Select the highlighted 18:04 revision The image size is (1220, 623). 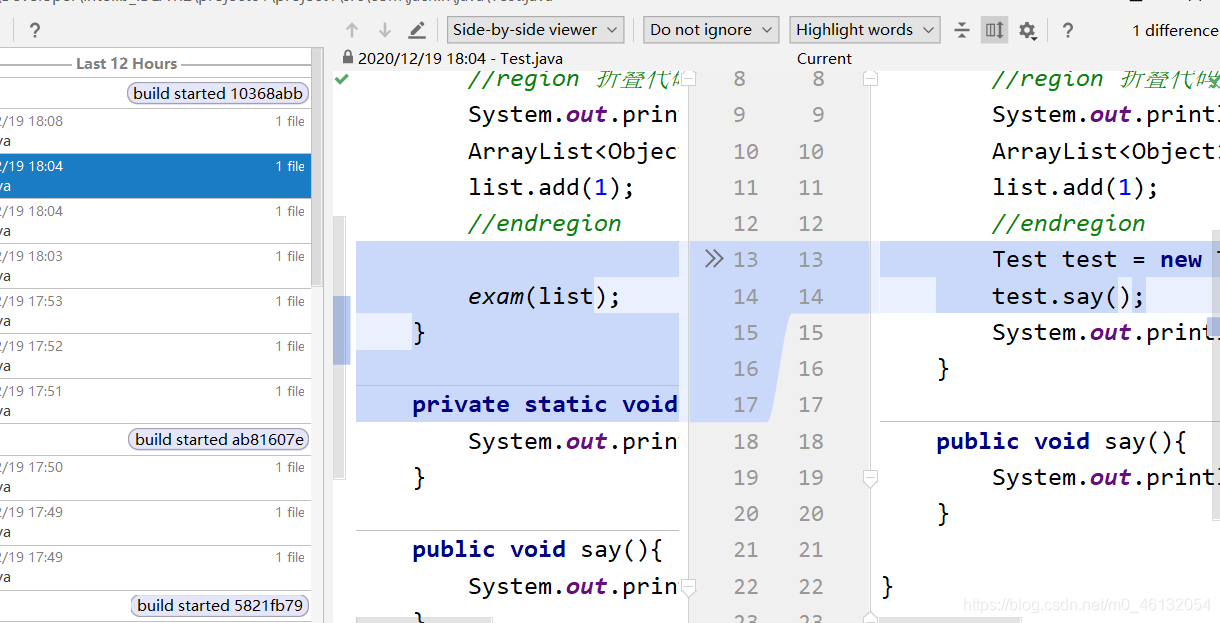coord(155,176)
